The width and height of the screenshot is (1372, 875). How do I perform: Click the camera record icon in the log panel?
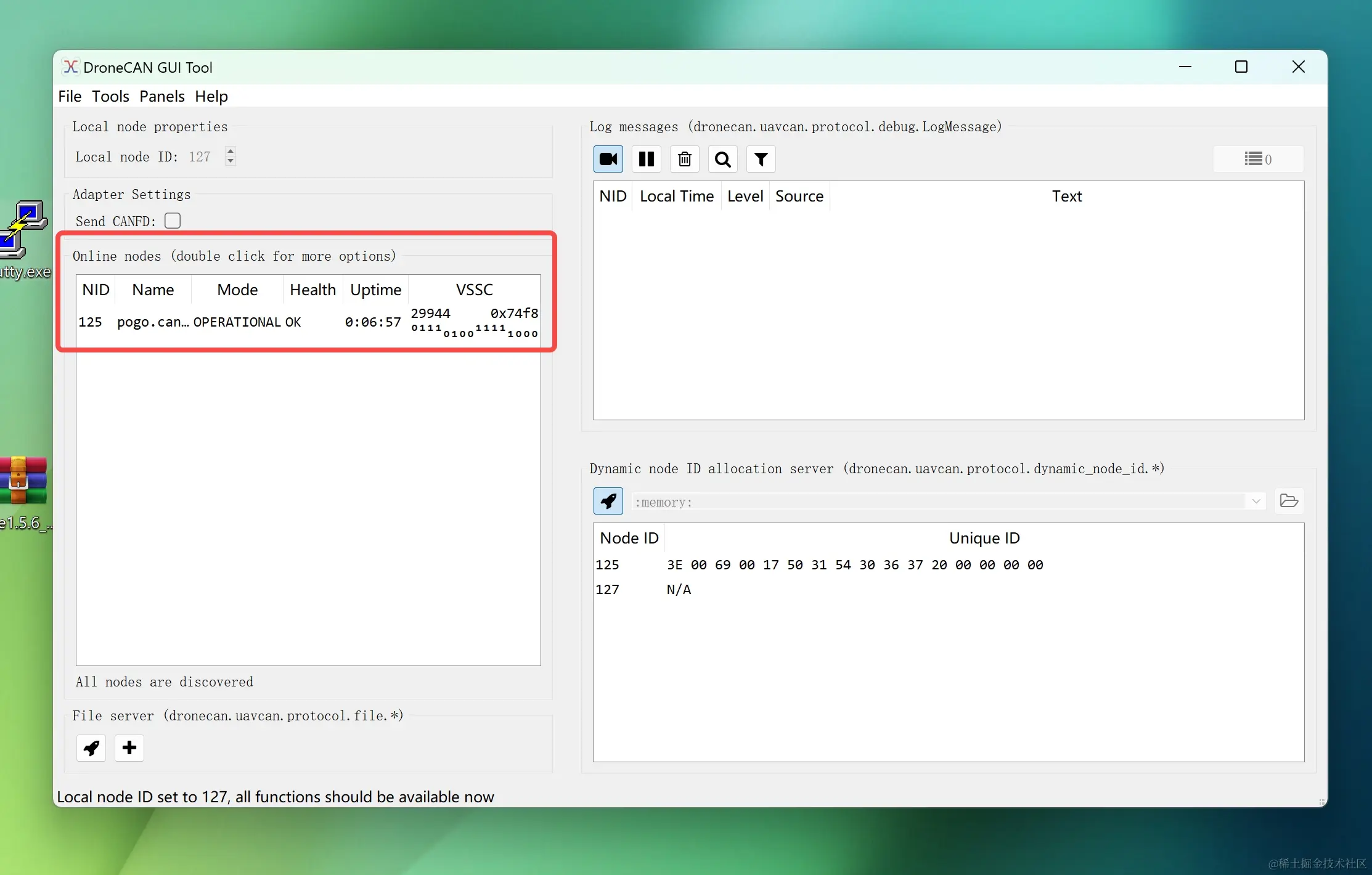pyautogui.click(x=608, y=159)
